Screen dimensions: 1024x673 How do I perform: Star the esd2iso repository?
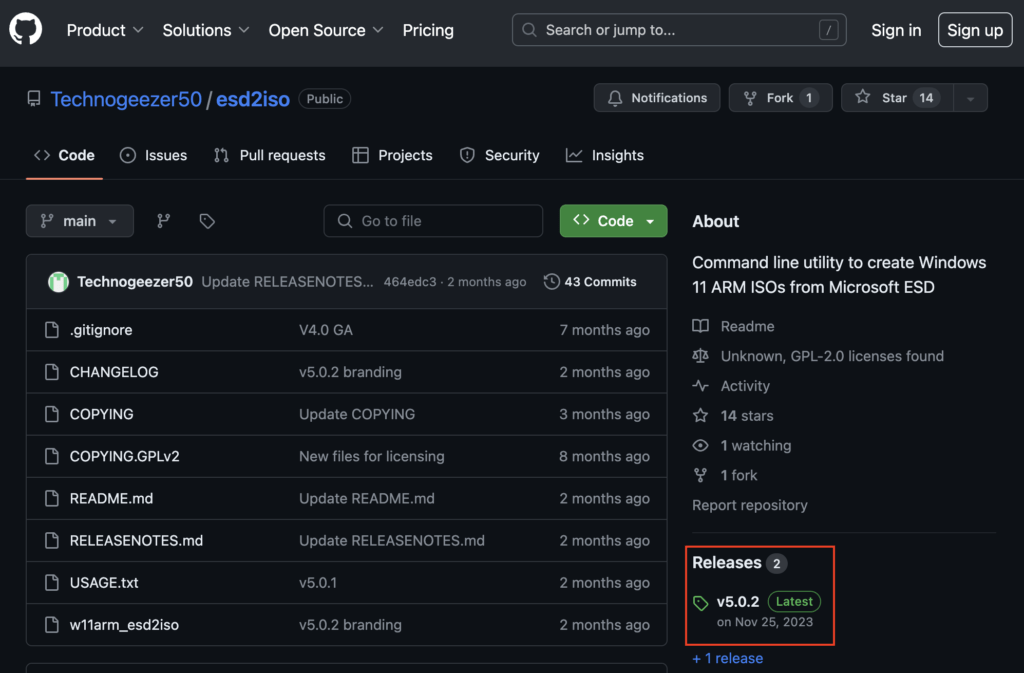(893, 98)
